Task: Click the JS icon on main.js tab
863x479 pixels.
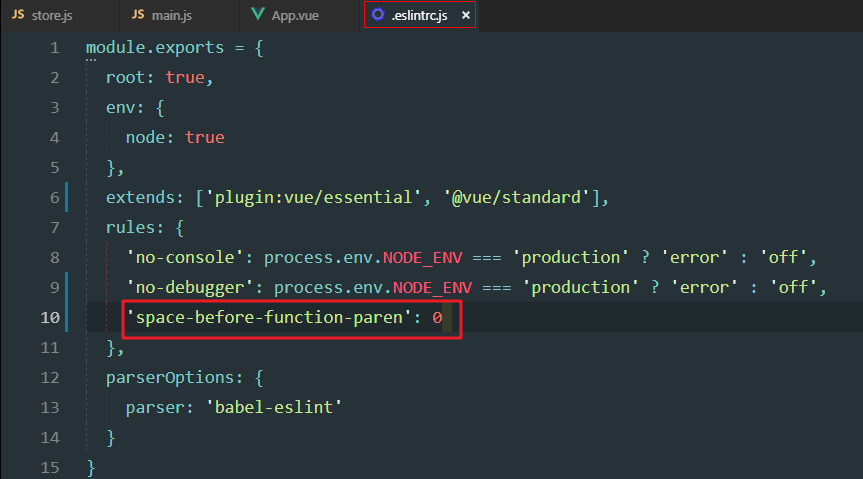Action: [140, 15]
